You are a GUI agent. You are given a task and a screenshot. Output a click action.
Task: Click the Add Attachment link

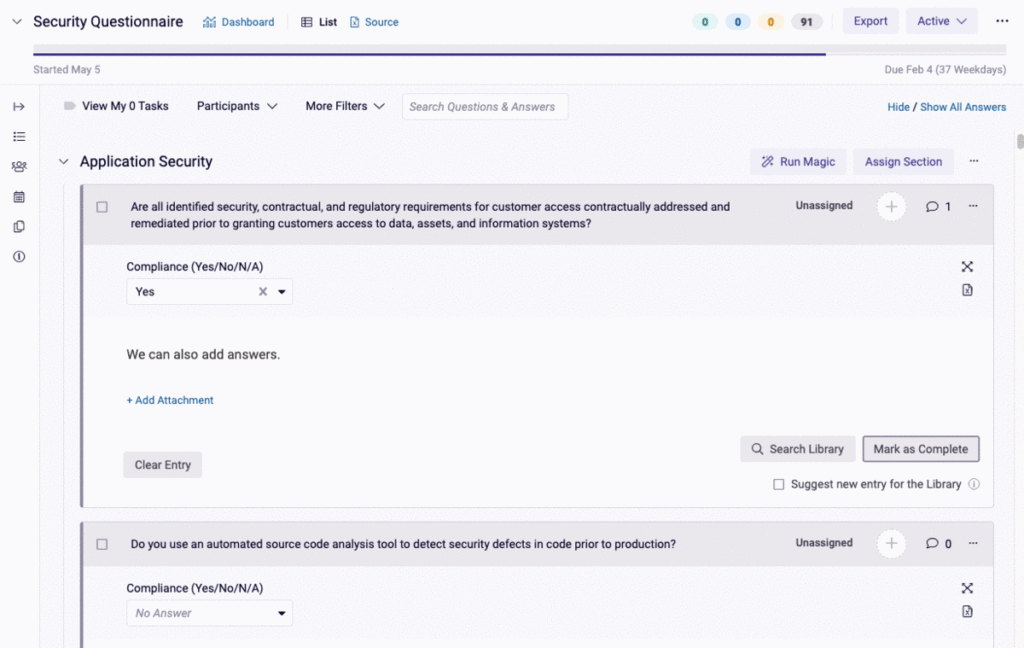point(170,399)
